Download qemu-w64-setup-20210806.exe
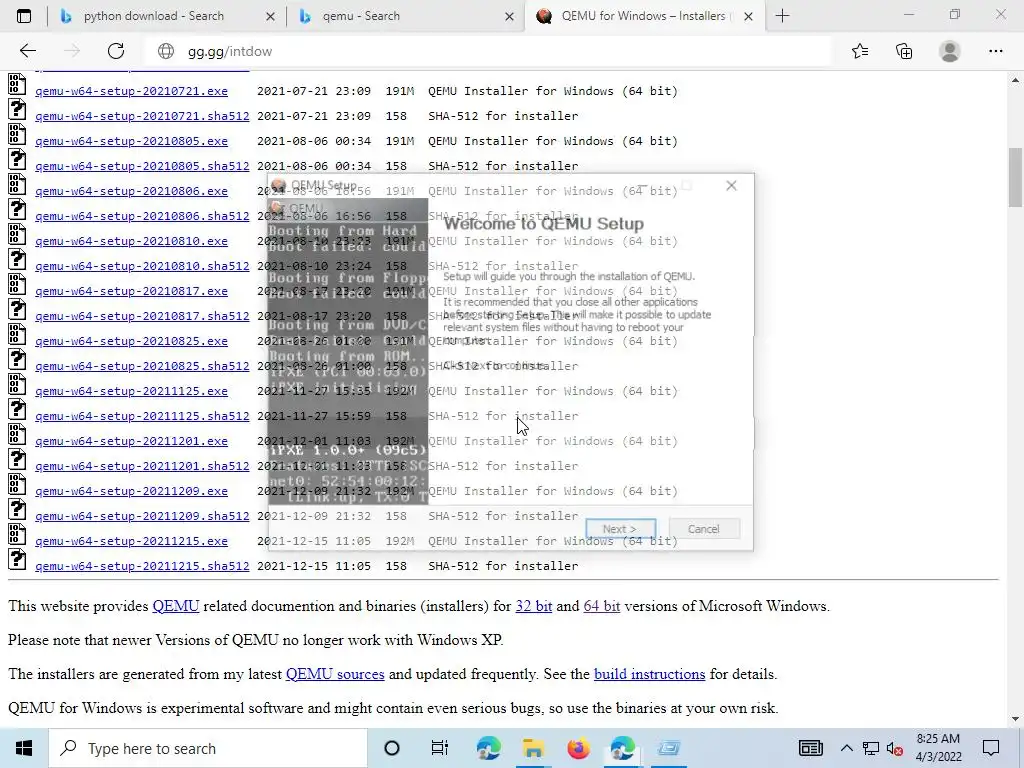Image resolution: width=1024 pixels, height=768 pixels. click(x=131, y=191)
